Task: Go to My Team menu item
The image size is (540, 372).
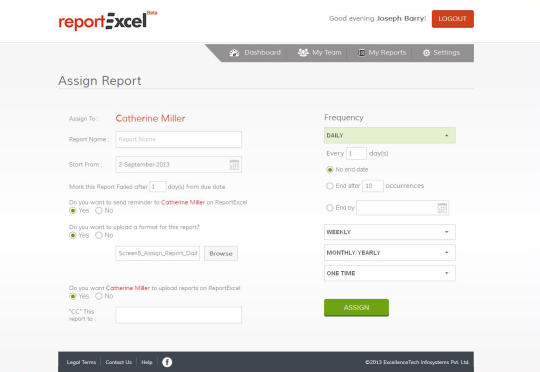Action: [x=320, y=53]
